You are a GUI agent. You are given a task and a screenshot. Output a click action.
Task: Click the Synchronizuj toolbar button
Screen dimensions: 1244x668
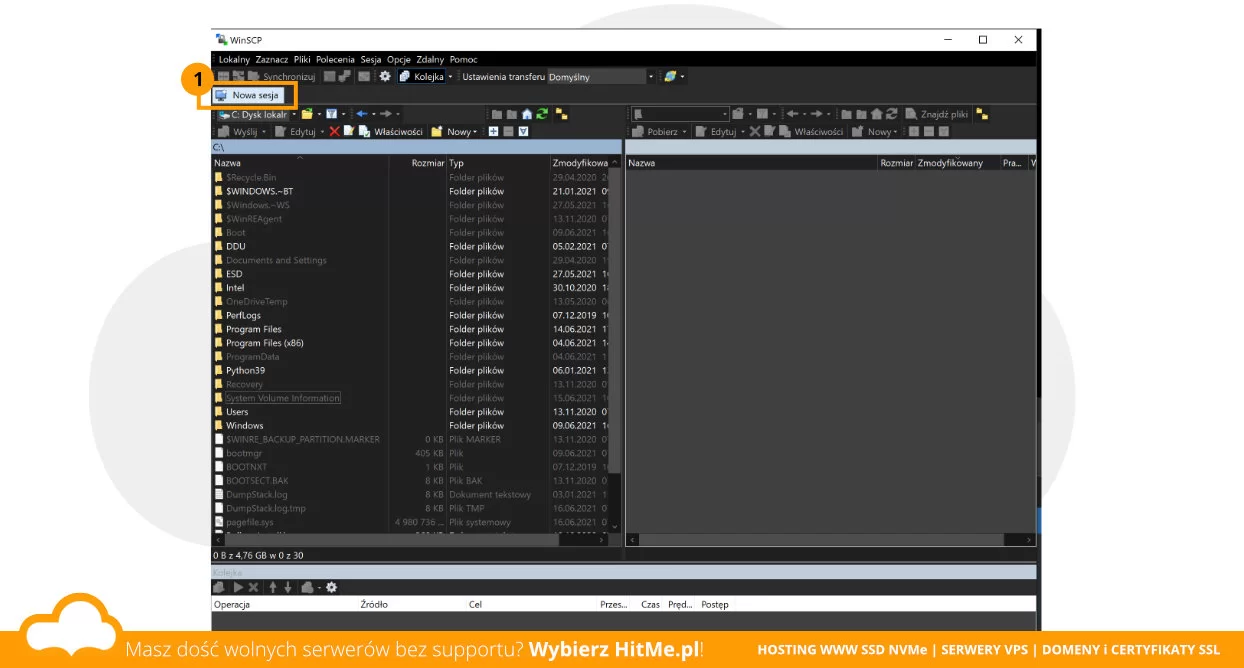tap(281, 76)
